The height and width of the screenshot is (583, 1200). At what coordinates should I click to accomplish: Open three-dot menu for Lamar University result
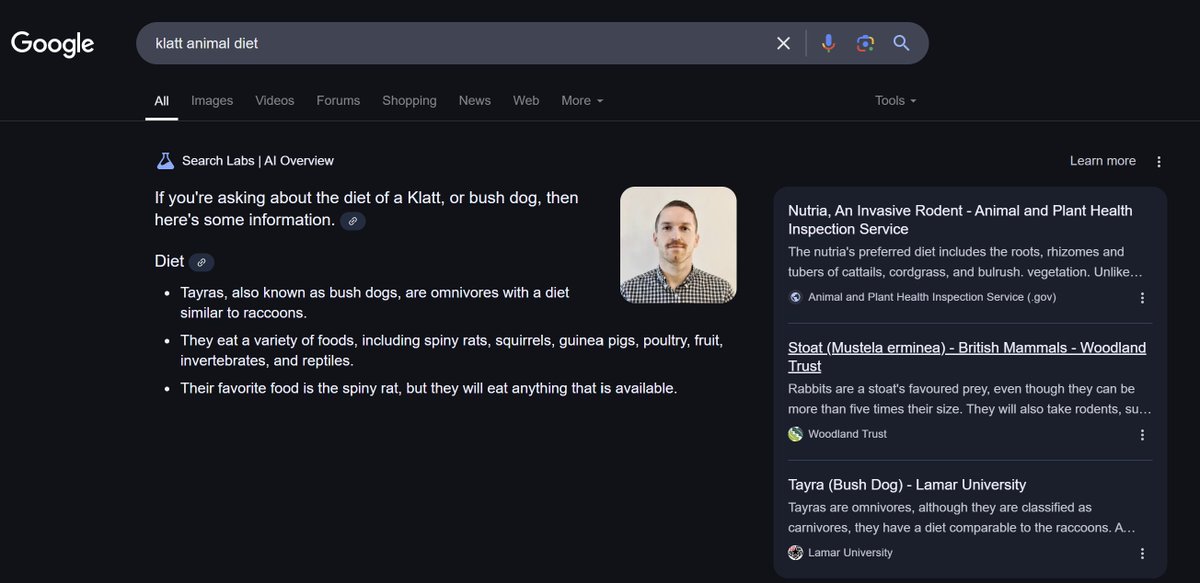1142,553
